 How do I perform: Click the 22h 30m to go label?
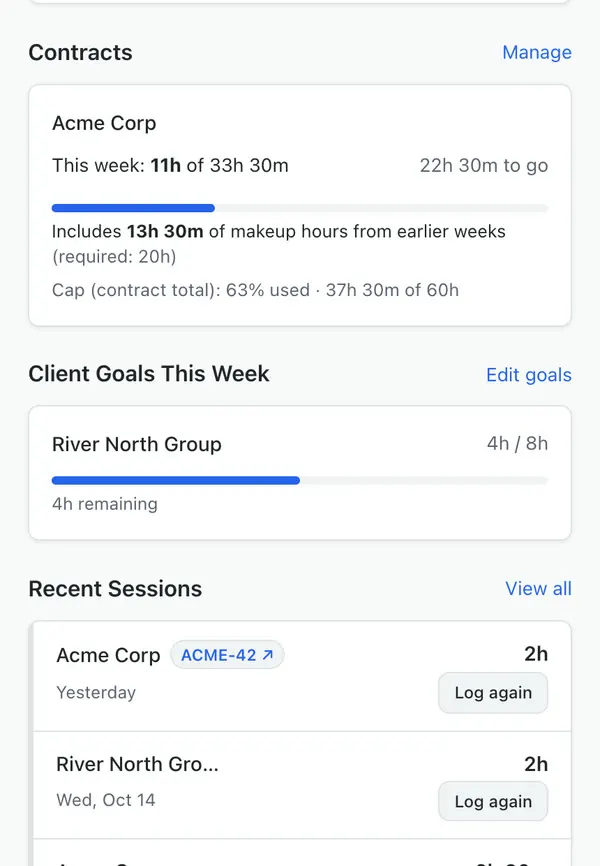point(484,166)
